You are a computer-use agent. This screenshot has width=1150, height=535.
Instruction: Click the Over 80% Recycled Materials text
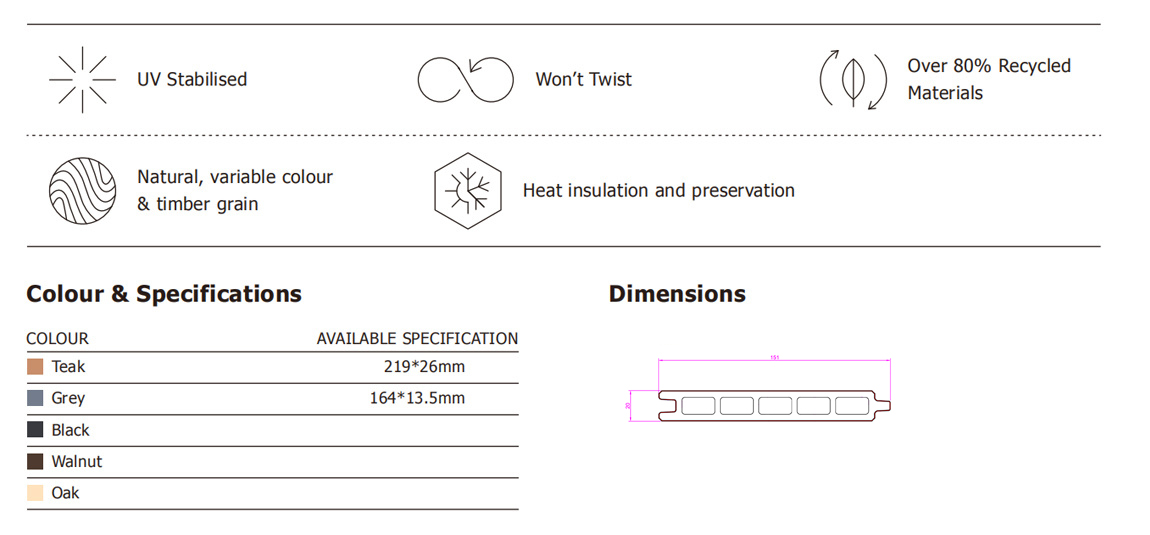[x=988, y=79]
